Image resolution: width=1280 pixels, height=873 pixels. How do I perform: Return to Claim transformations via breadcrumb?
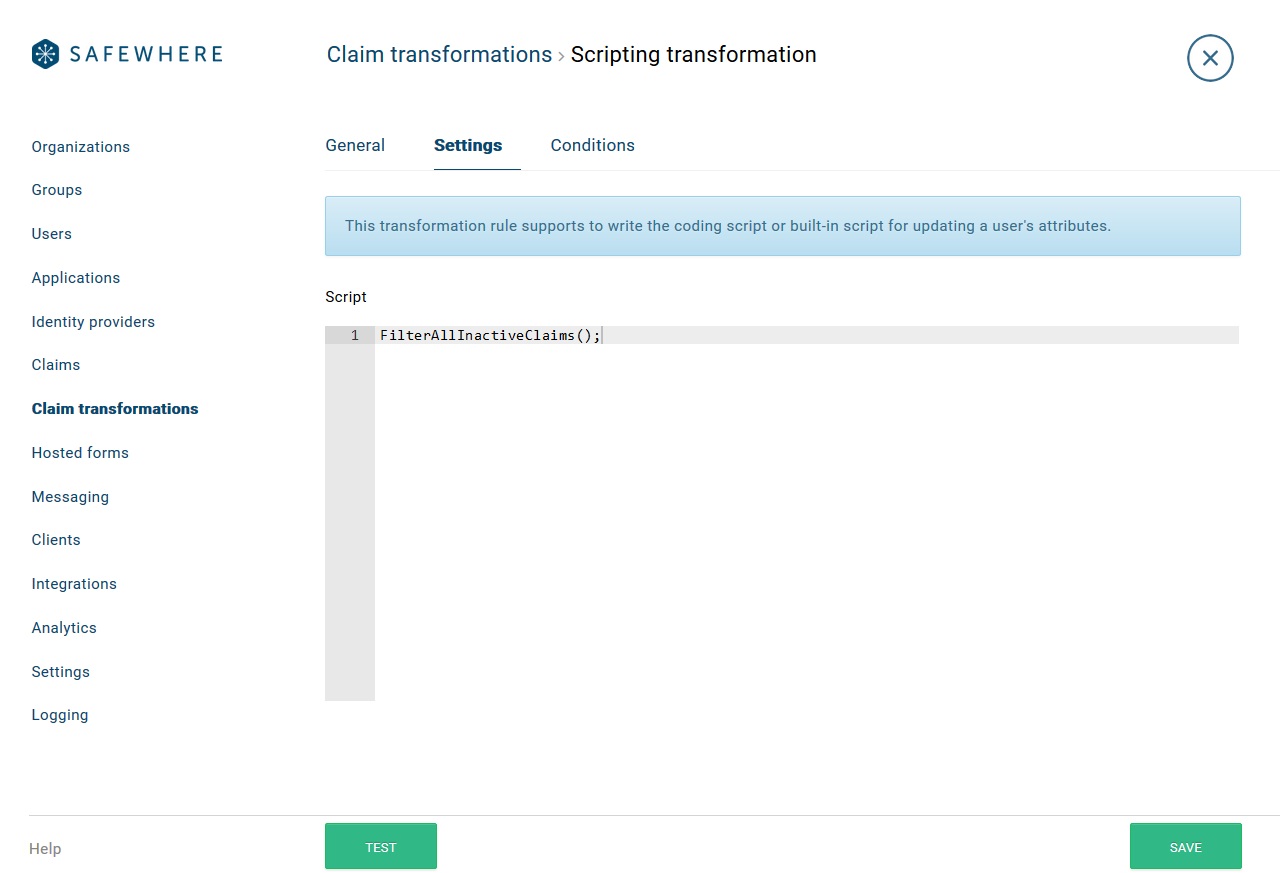(x=439, y=54)
